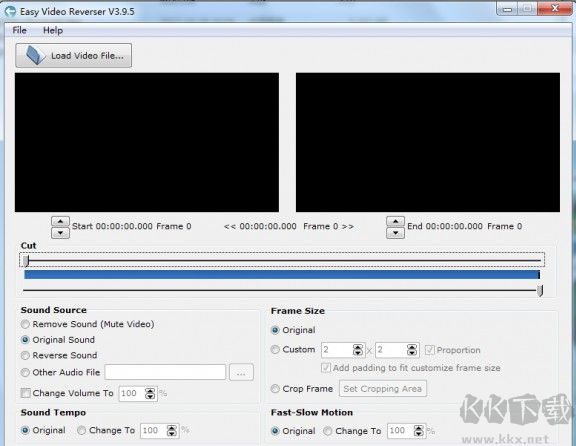This screenshot has width=576, height=446.
Task: Decrease Start frame with down arrow
Action: coord(60,233)
